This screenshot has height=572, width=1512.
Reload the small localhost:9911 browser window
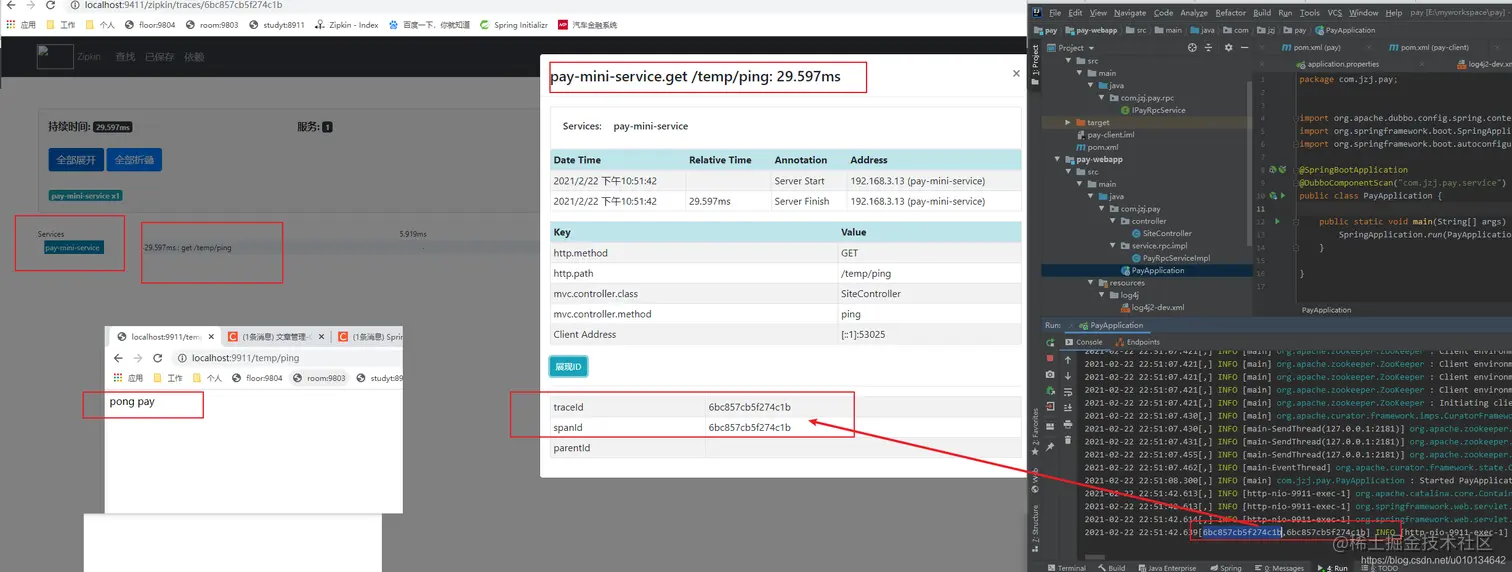(158, 358)
